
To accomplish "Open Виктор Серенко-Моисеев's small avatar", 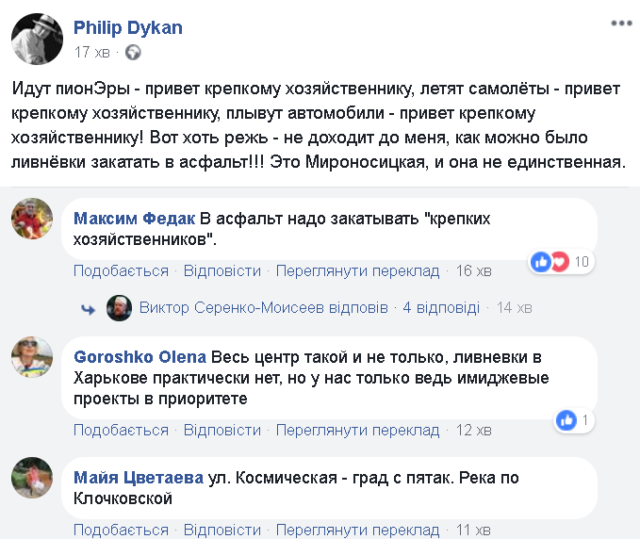I will pos(119,307).
